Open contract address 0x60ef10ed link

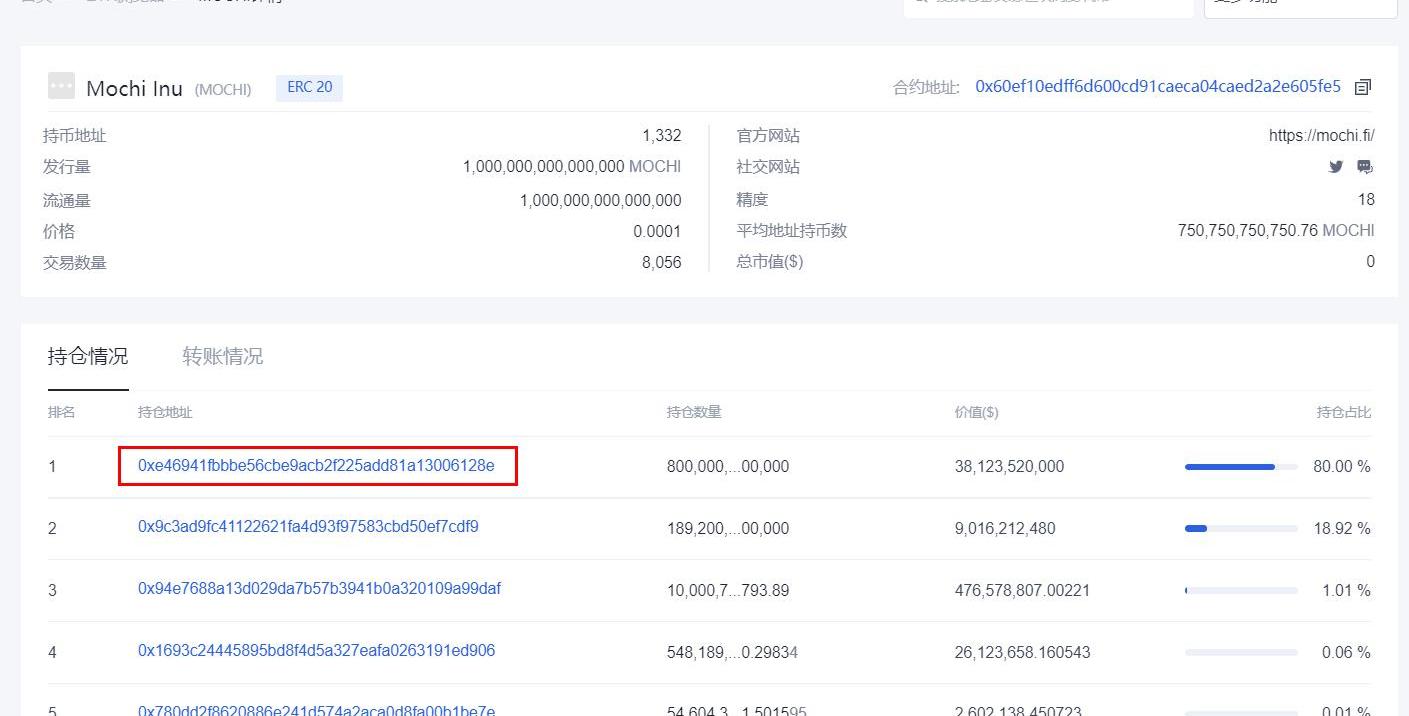pyautogui.click(x=1157, y=87)
